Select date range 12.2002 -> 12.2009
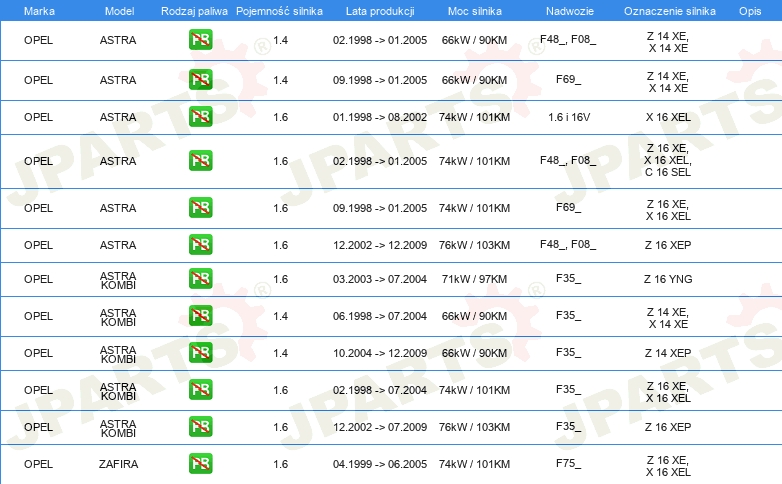This screenshot has width=782, height=484. coord(380,245)
